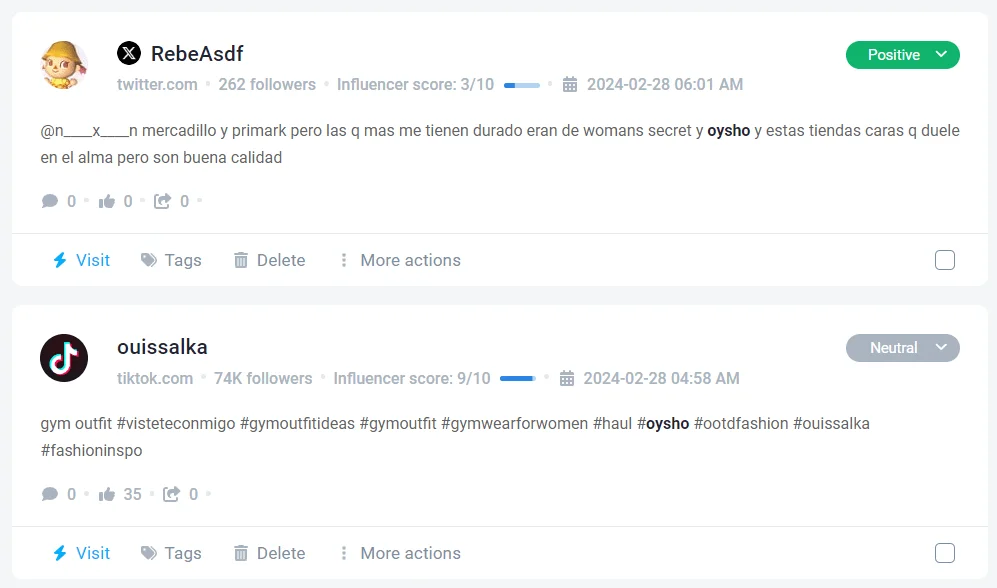The width and height of the screenshot is (997, 588).
Task: Click the influencer score bar for ouissalka
Action: [518, 378]
